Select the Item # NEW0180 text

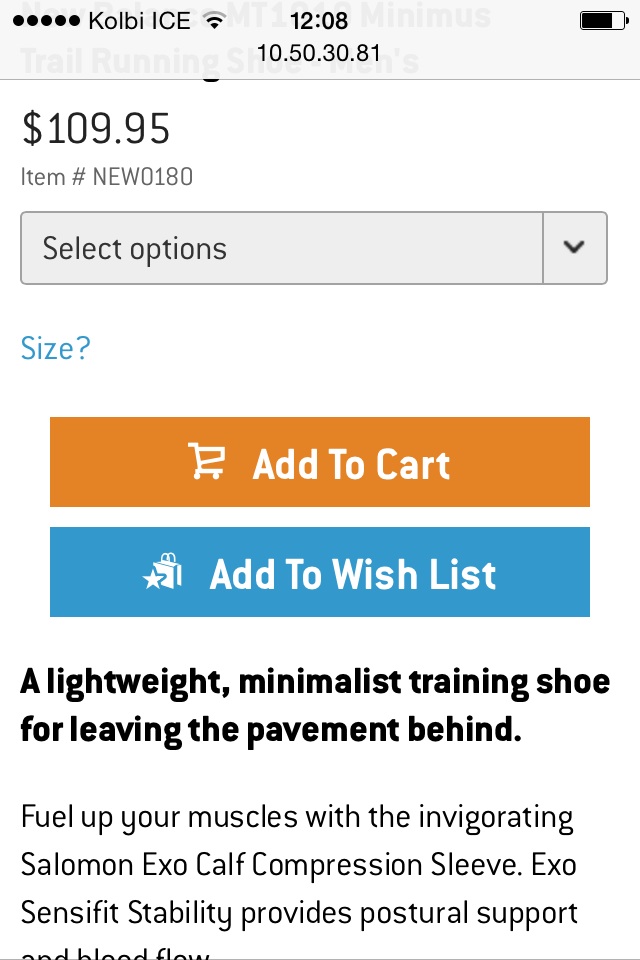coord(107,177)
